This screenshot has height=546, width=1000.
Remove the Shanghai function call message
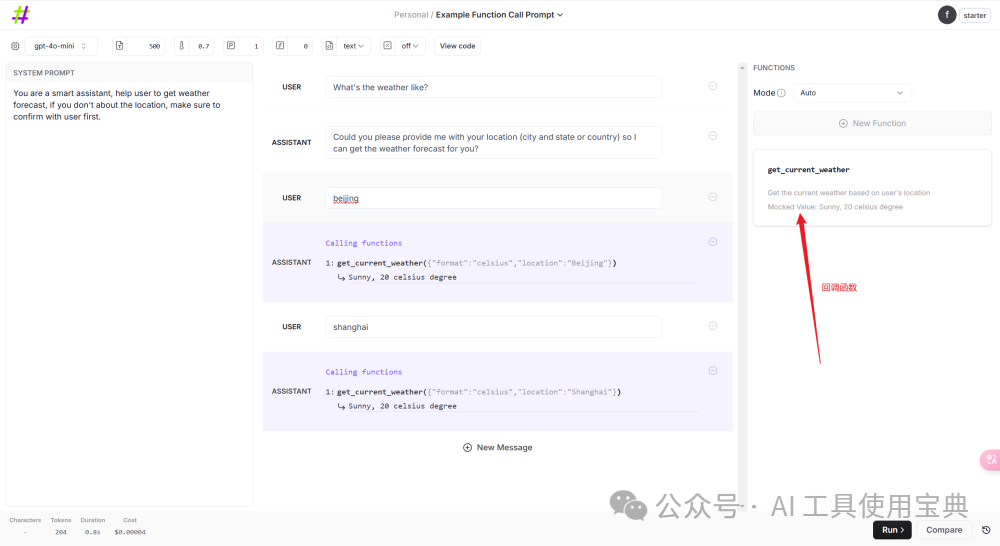713,370
